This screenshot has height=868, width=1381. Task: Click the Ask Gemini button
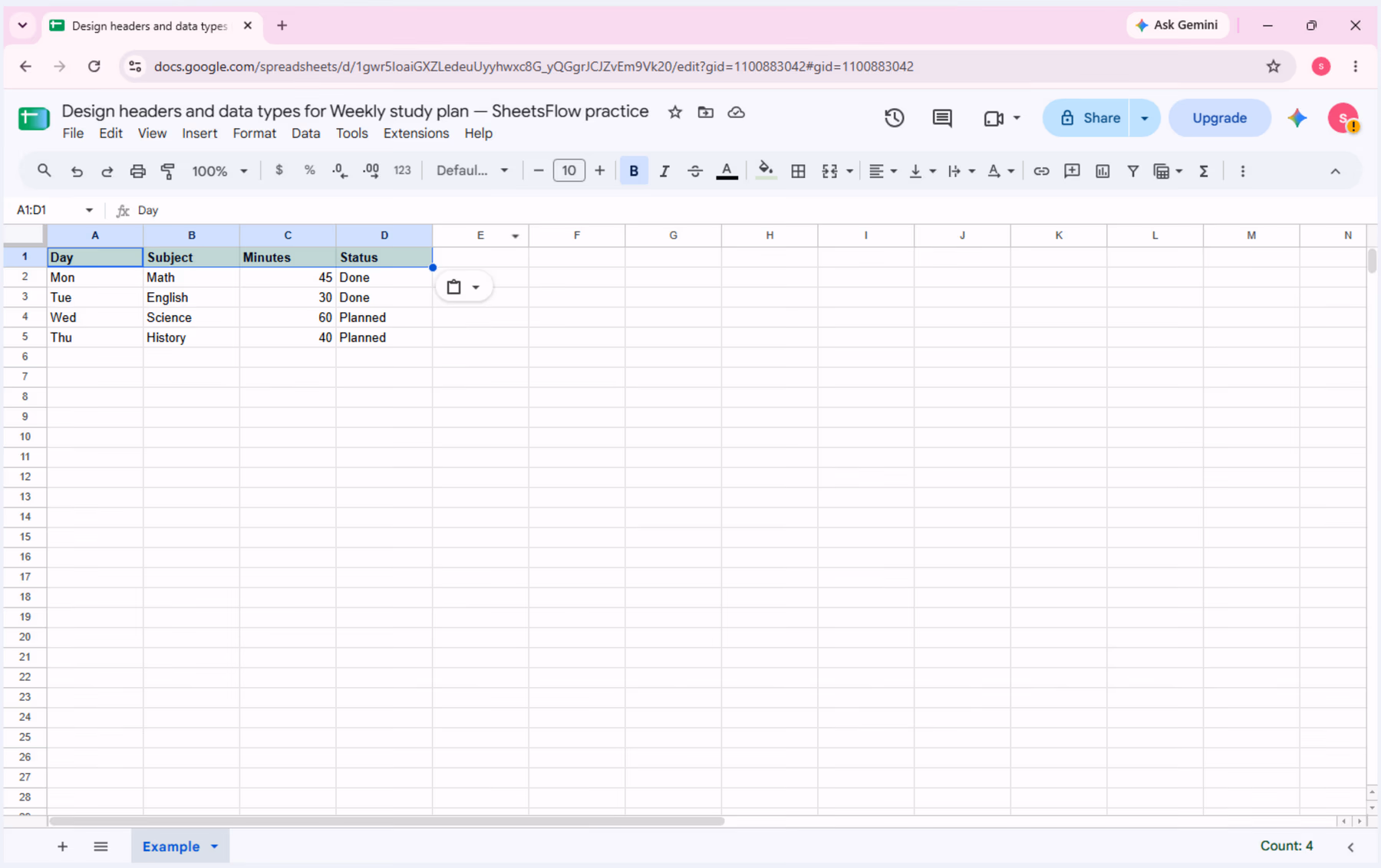1177,25
